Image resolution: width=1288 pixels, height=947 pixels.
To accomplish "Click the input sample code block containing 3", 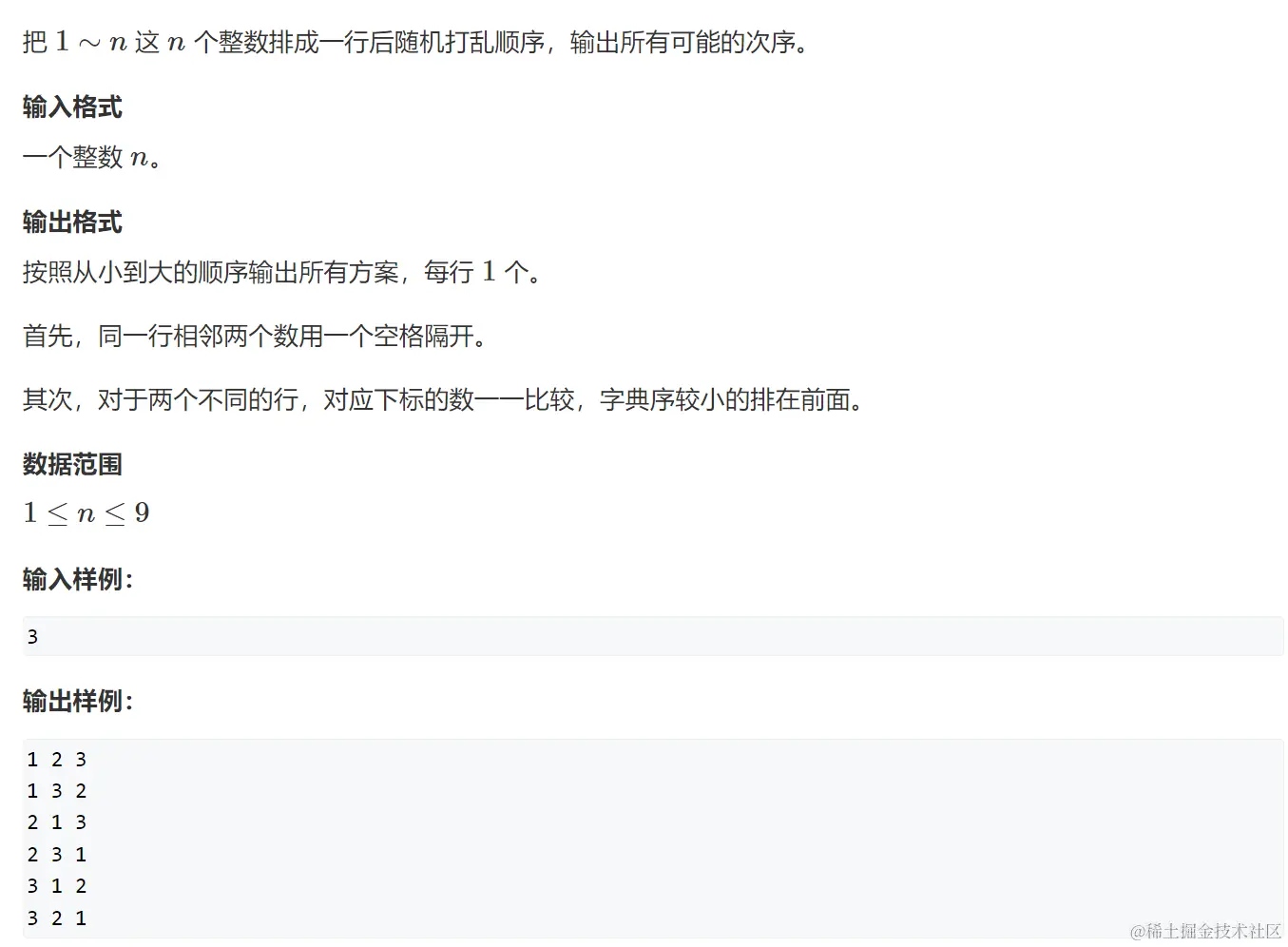I will pos(653,636).
